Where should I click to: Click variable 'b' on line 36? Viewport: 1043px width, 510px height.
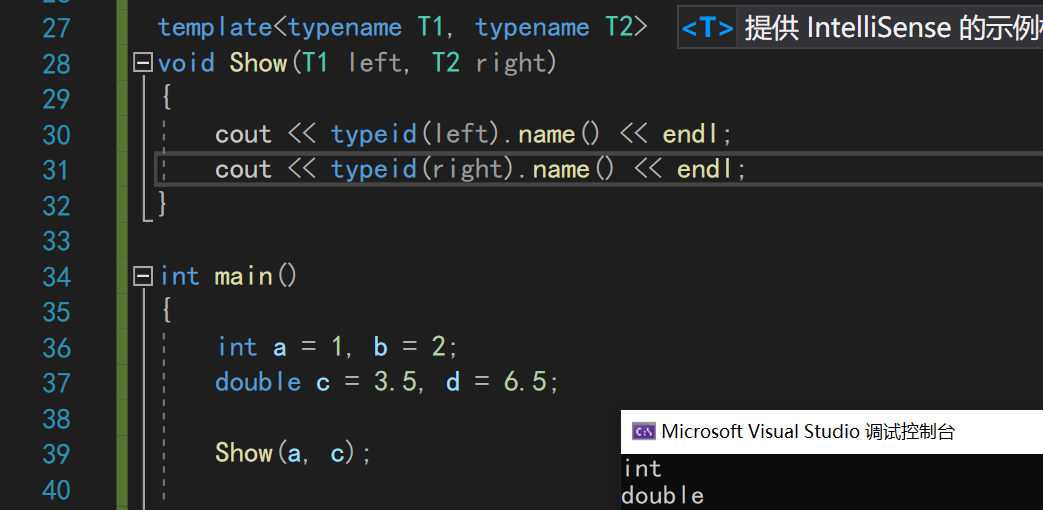(380, 346)
